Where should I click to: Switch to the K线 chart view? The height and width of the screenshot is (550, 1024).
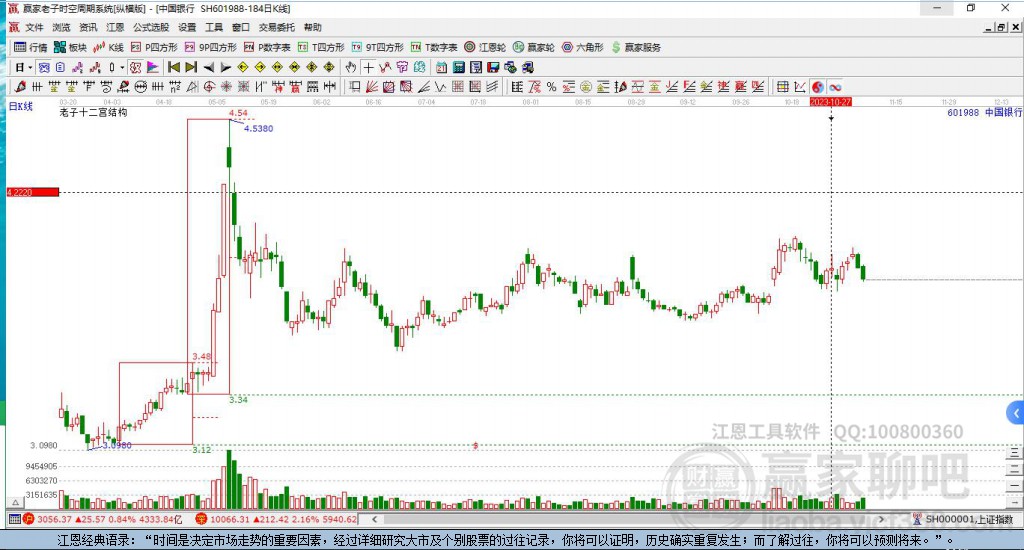coord(108,47)
